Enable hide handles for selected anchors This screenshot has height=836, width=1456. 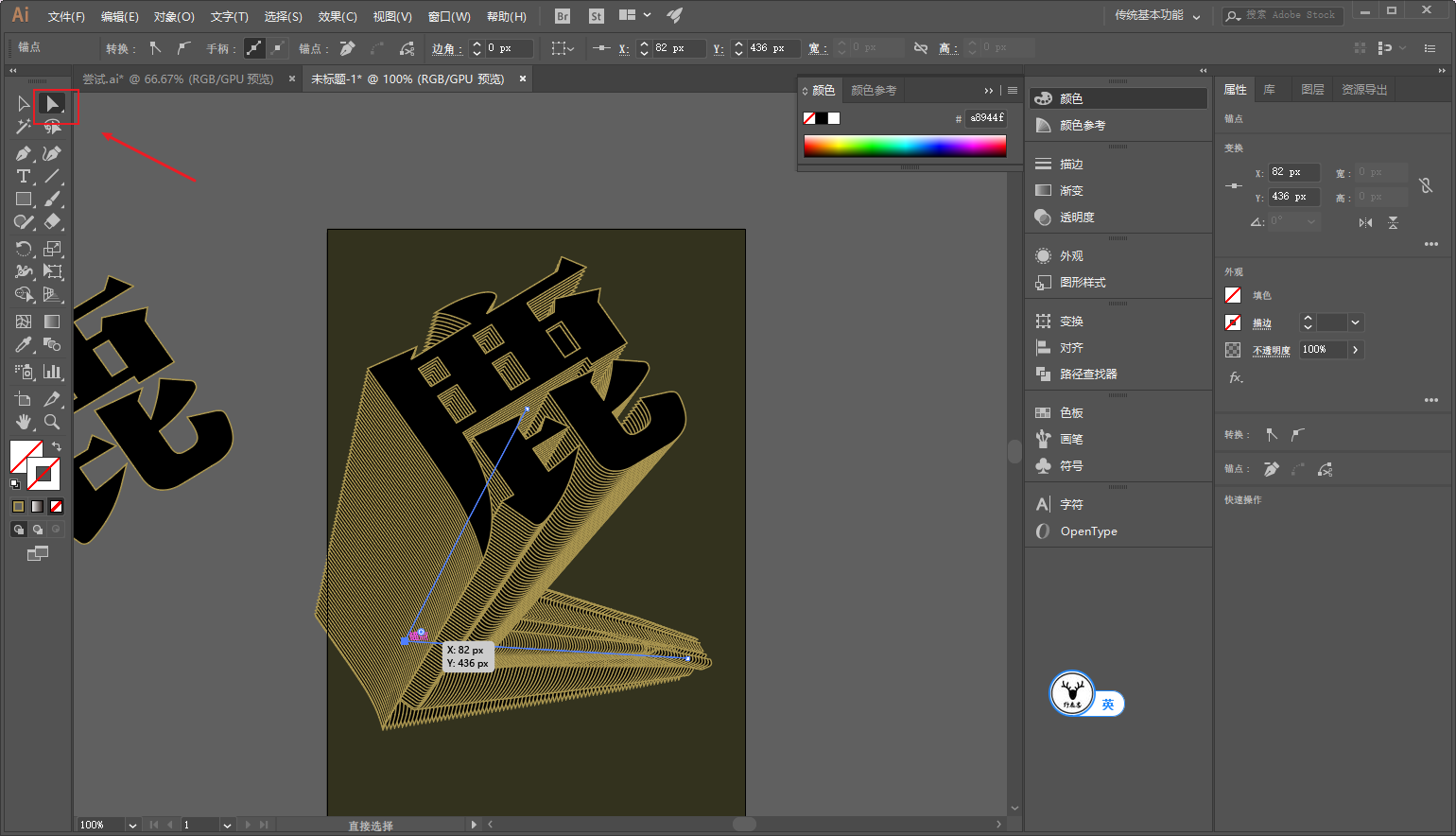point(277,48)
